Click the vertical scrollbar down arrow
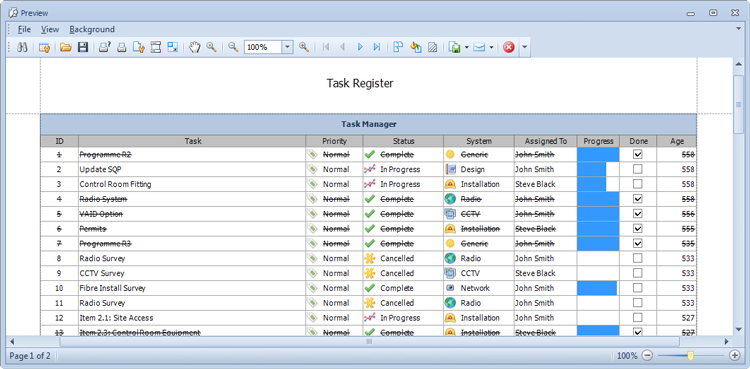 [739, 329]
